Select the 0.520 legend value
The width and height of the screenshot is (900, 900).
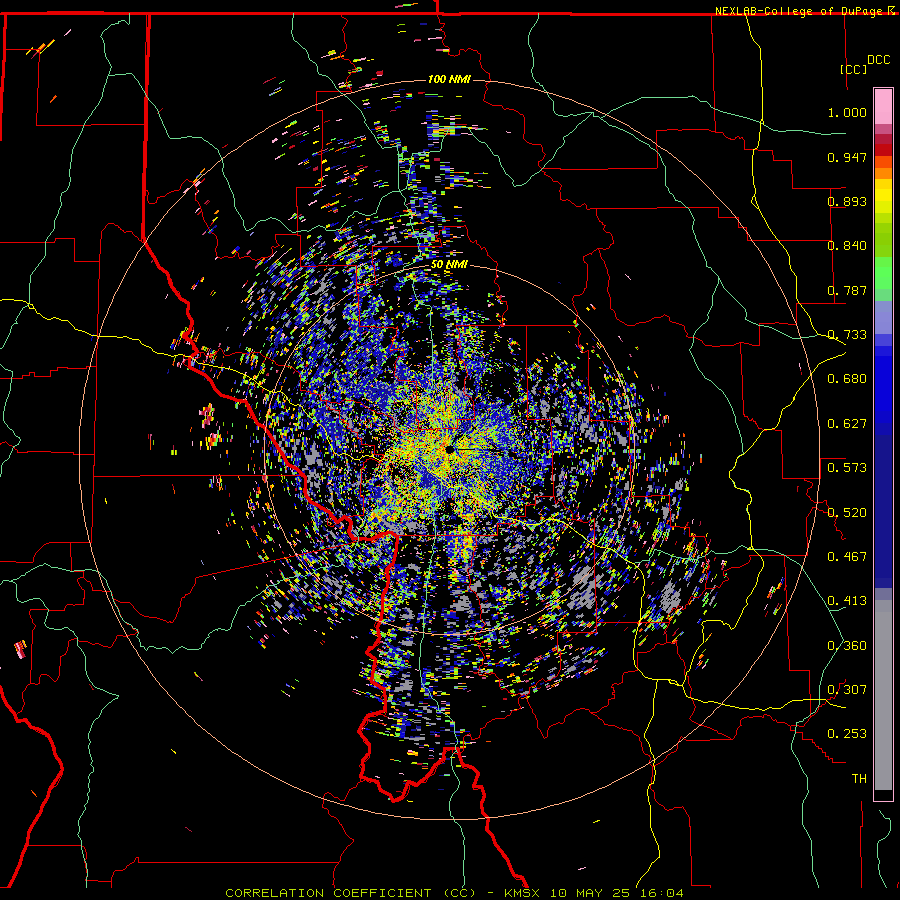[847, 513]
